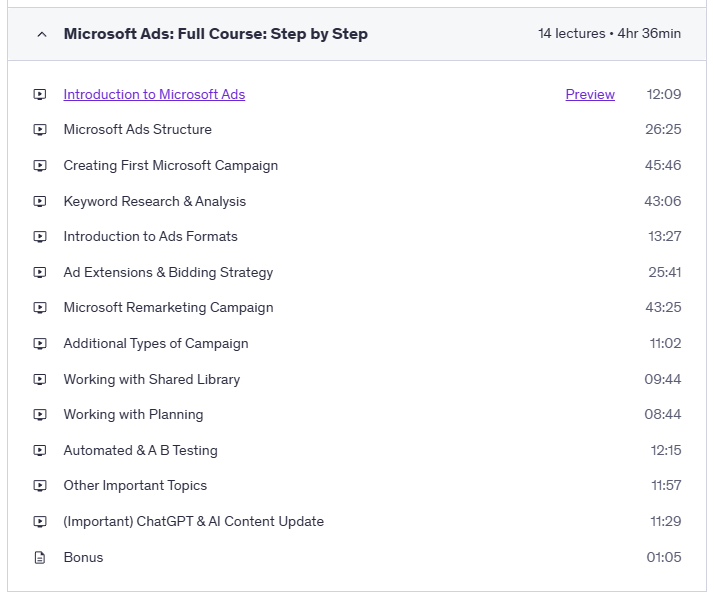The height and width of the screenshot is (600, 714).
Task: Click video icon beside Automated & A B Testing
Action: (x=40, y=451)
